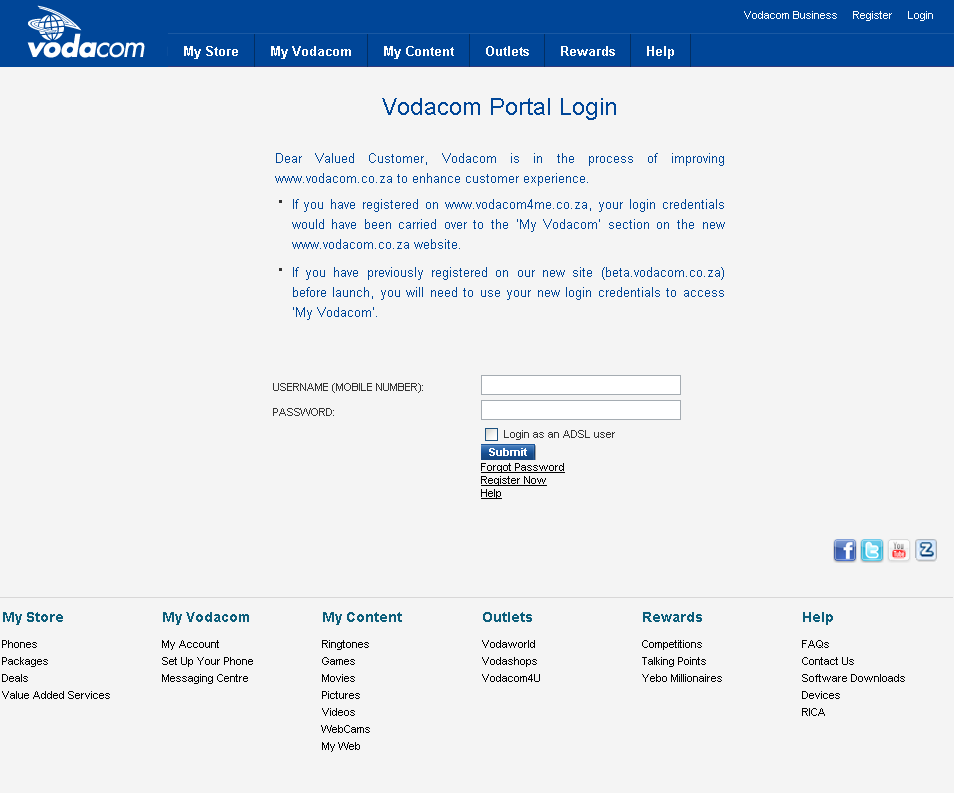Open the Vodaworld footer link

tap(509, 644)
